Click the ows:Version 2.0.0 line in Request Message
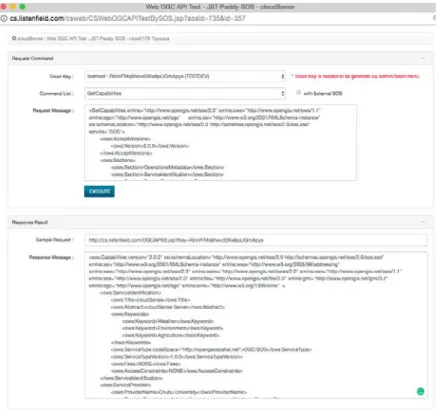This screenshot has height=414, width=438. coord(150,146)
